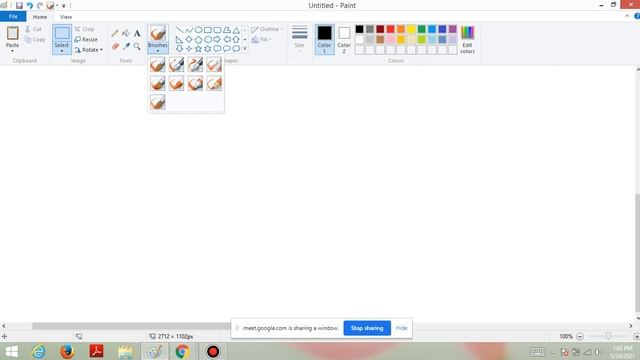
Task: Open the Rotate dropdown
Action: [x=89, y=50]
